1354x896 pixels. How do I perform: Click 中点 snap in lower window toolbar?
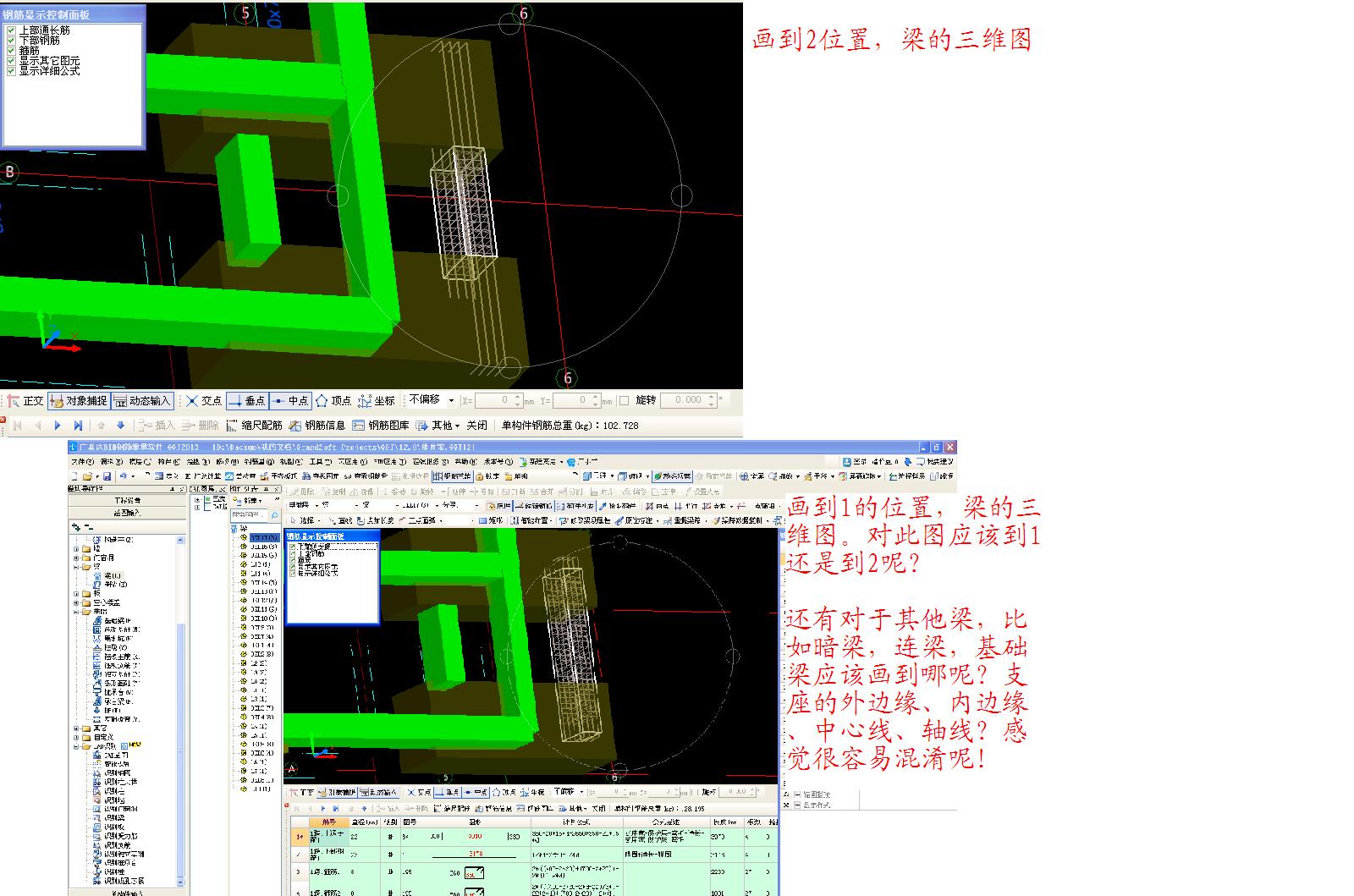coord(477,793)
